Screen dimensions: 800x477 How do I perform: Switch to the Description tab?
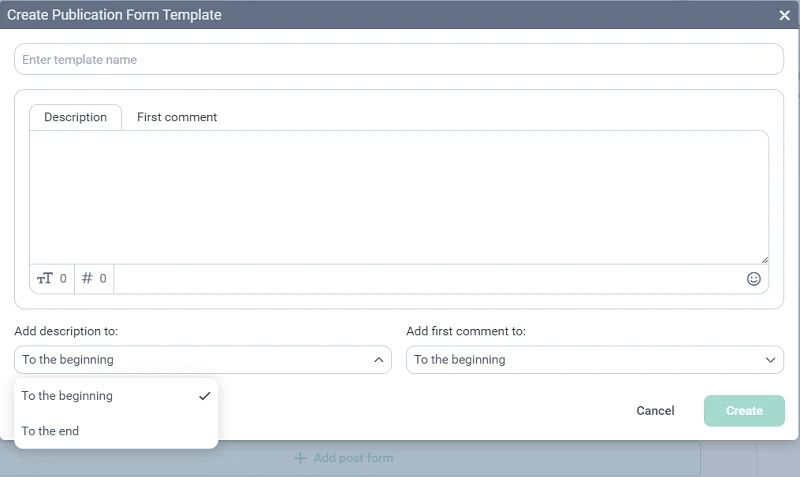(75, 117)
